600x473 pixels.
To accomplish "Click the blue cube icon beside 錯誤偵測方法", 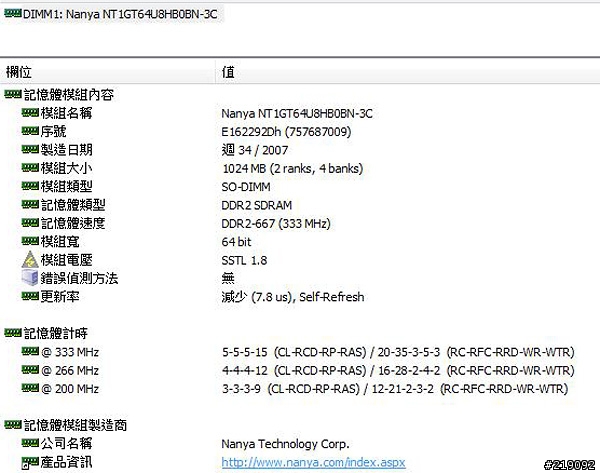I will [30, 277].
